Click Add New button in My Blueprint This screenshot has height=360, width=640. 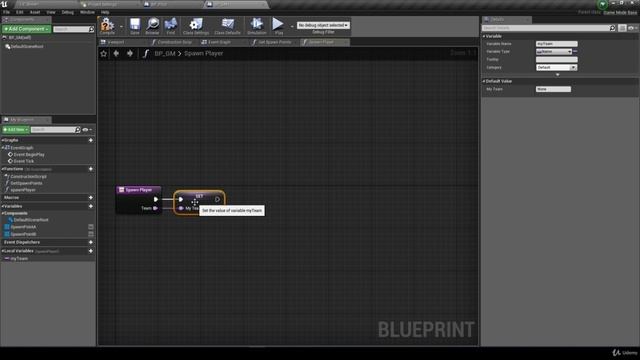click(16, 130)
